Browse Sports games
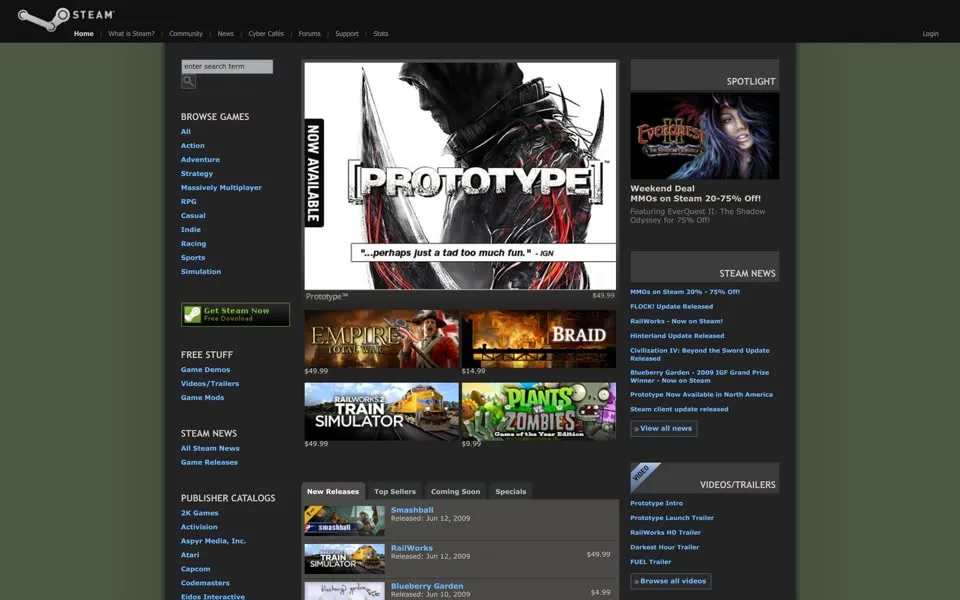 193,258
